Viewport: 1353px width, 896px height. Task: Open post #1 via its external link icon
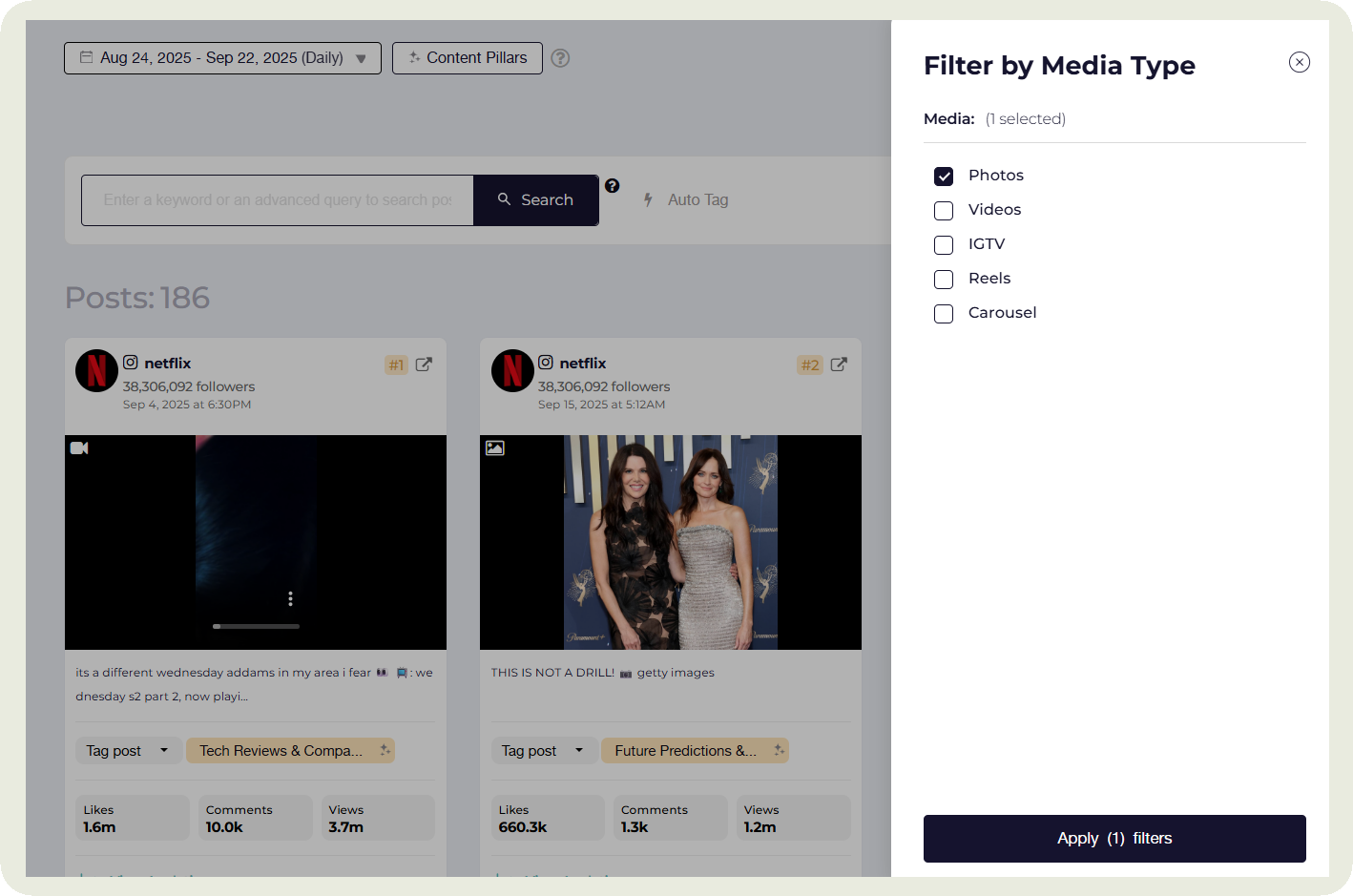pyautogui.click(x=423, y=364)
